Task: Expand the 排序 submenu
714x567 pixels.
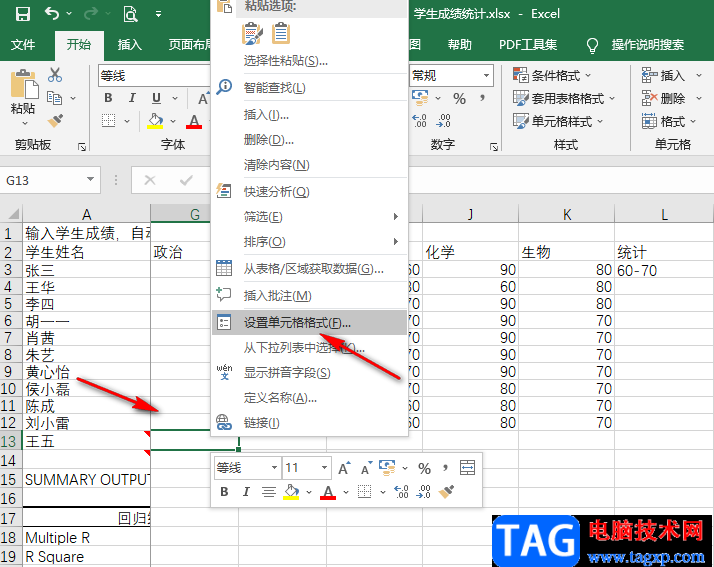Action: [x=310, y=242]
